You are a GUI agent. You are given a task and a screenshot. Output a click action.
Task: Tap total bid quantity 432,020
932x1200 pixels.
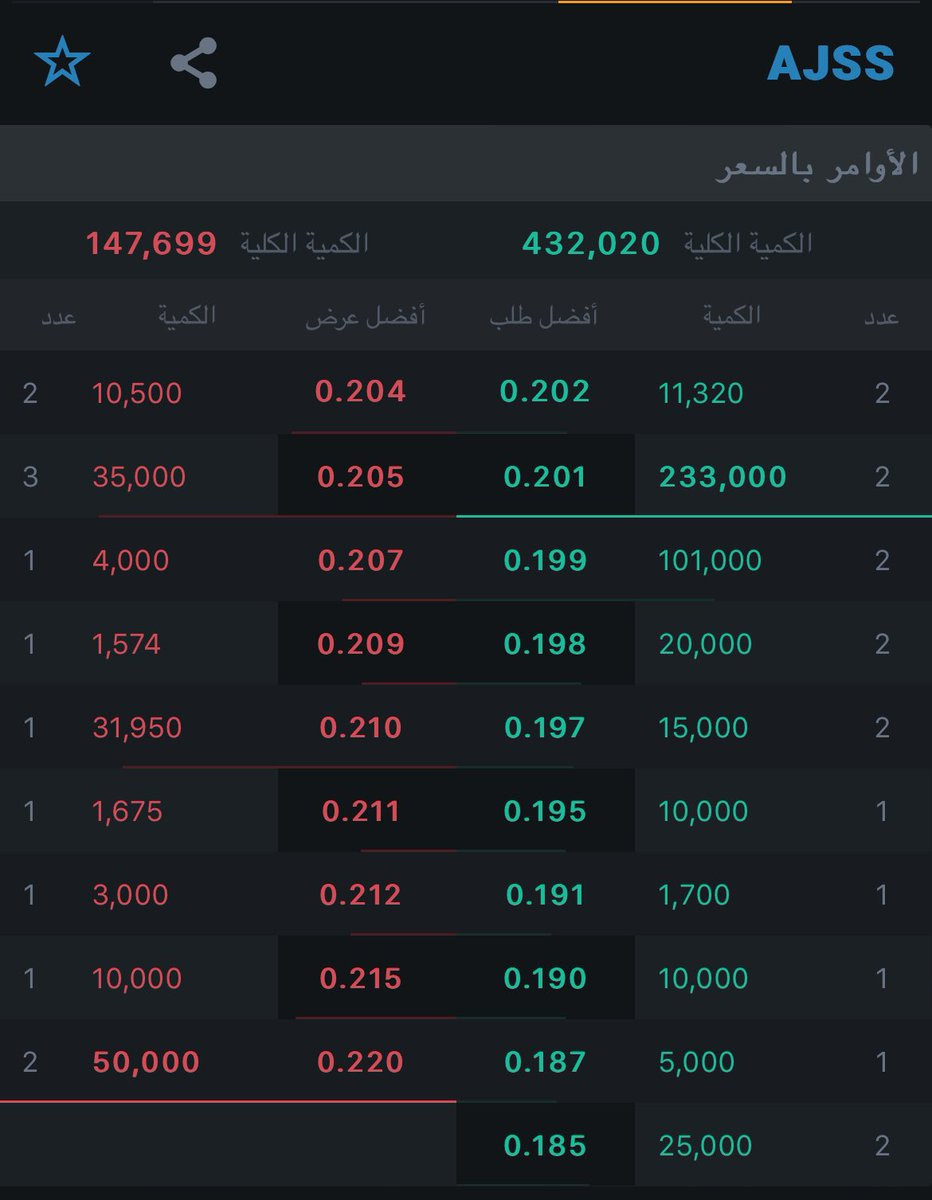click(590, 243)
